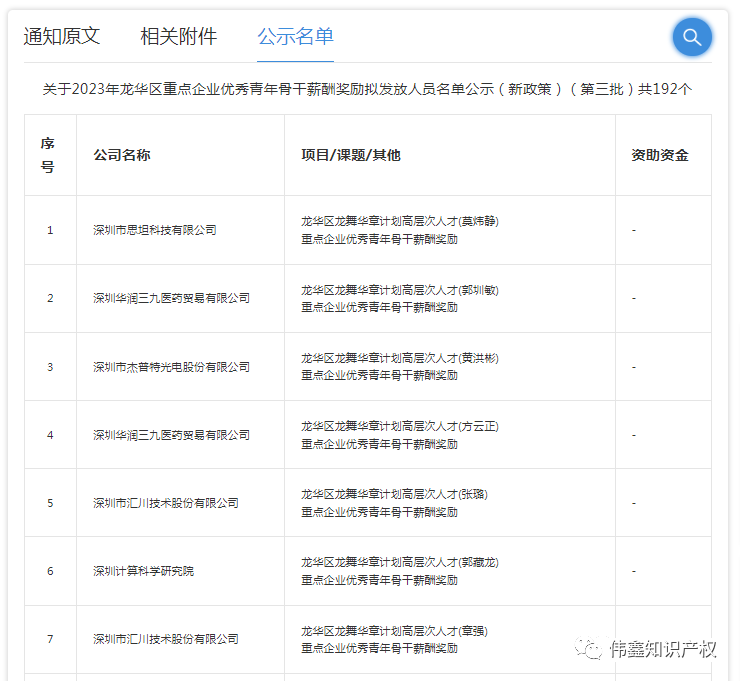
Task: Select 深圳计算科学研究院 in row 6
Action: pyautogui.click(x=143, y=571)
